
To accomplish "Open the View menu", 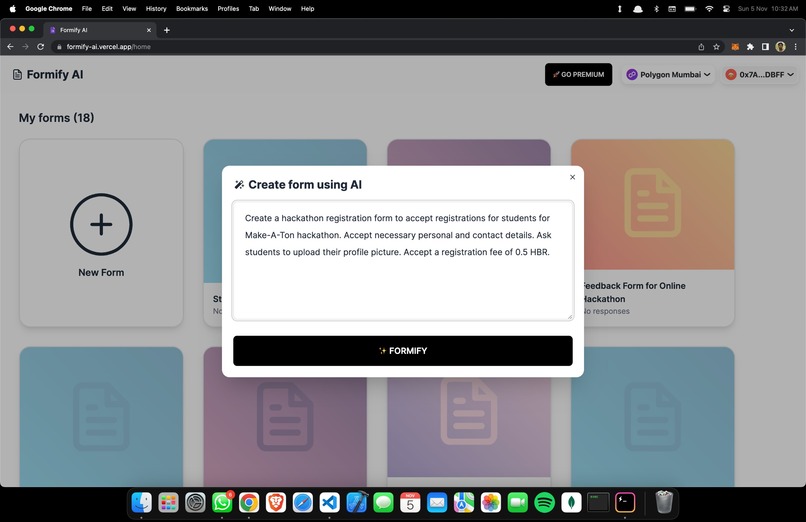I will pyautogui.click(x=129, y=9).
